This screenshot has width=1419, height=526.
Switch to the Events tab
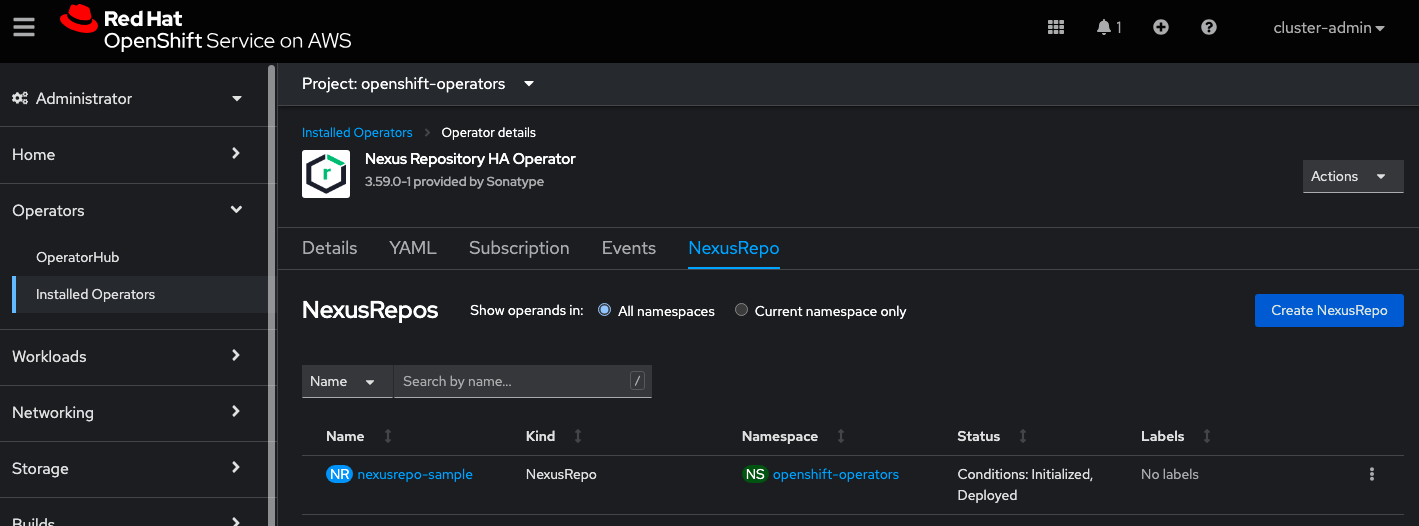pyautogui.click(x=629, y=248)
